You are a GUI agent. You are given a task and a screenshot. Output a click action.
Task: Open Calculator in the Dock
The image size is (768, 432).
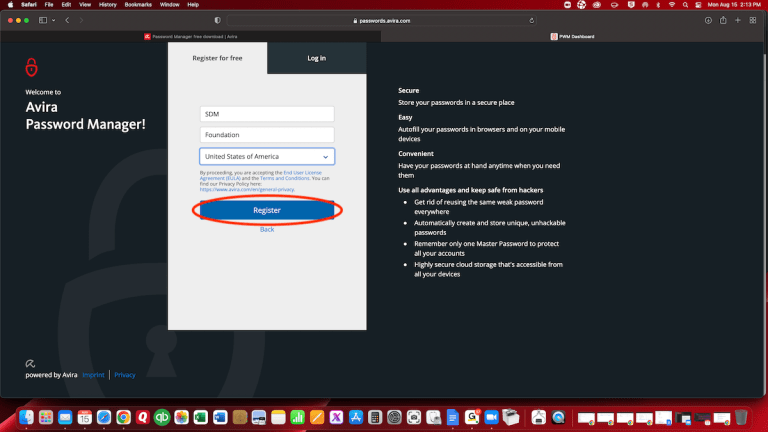click(x=375, y=417)
